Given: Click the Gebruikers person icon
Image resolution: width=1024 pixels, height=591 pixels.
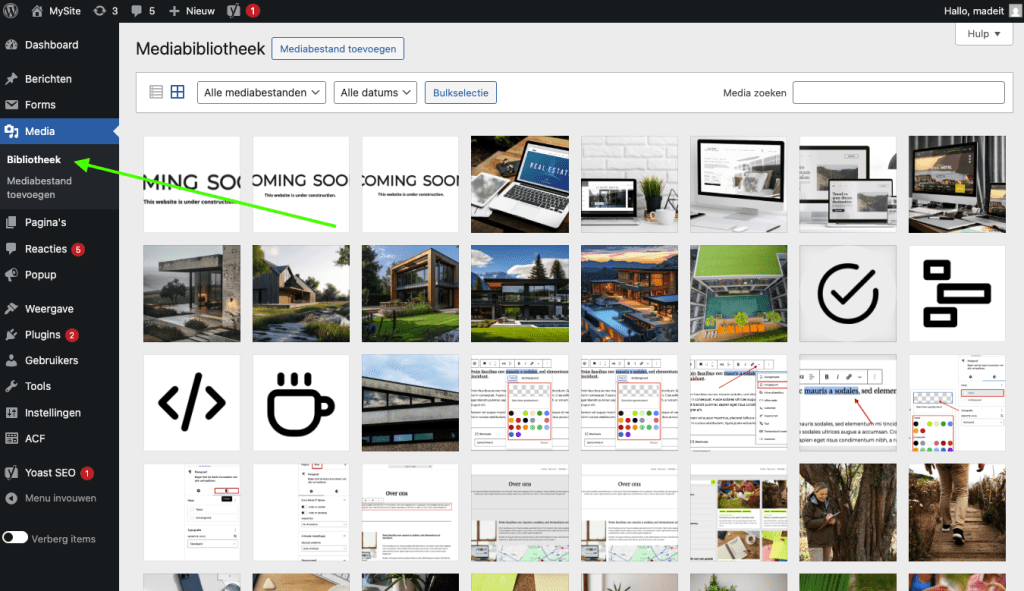Looking at the screenshot, I should pyautogui.click(x=11, y=360).
